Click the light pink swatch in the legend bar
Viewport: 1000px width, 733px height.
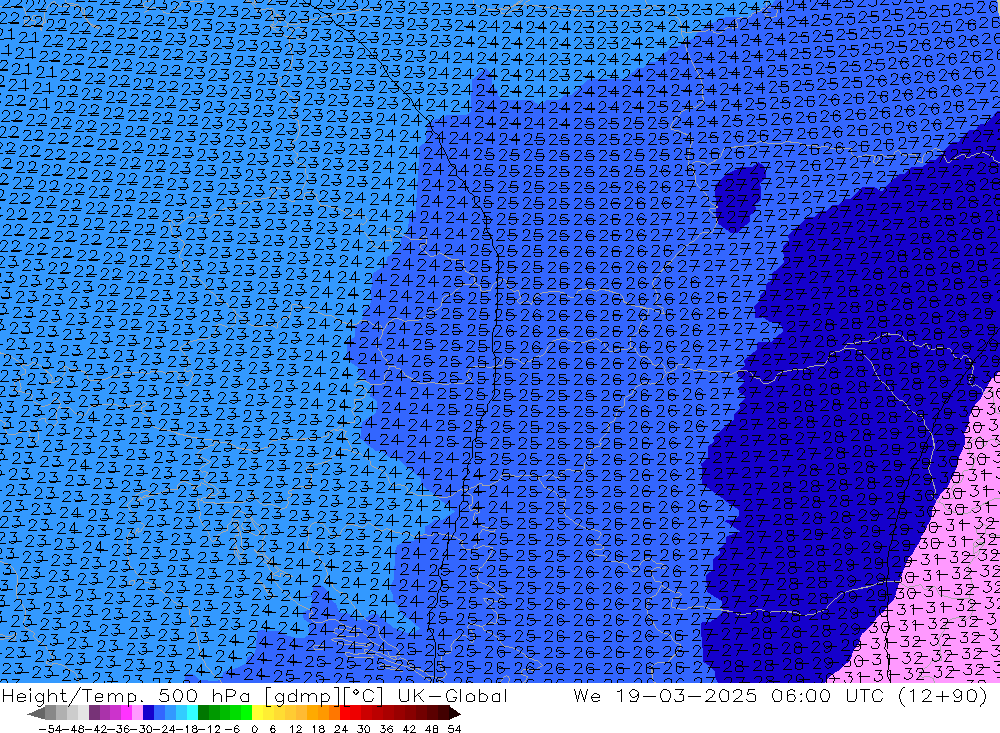tap(137, 713)
